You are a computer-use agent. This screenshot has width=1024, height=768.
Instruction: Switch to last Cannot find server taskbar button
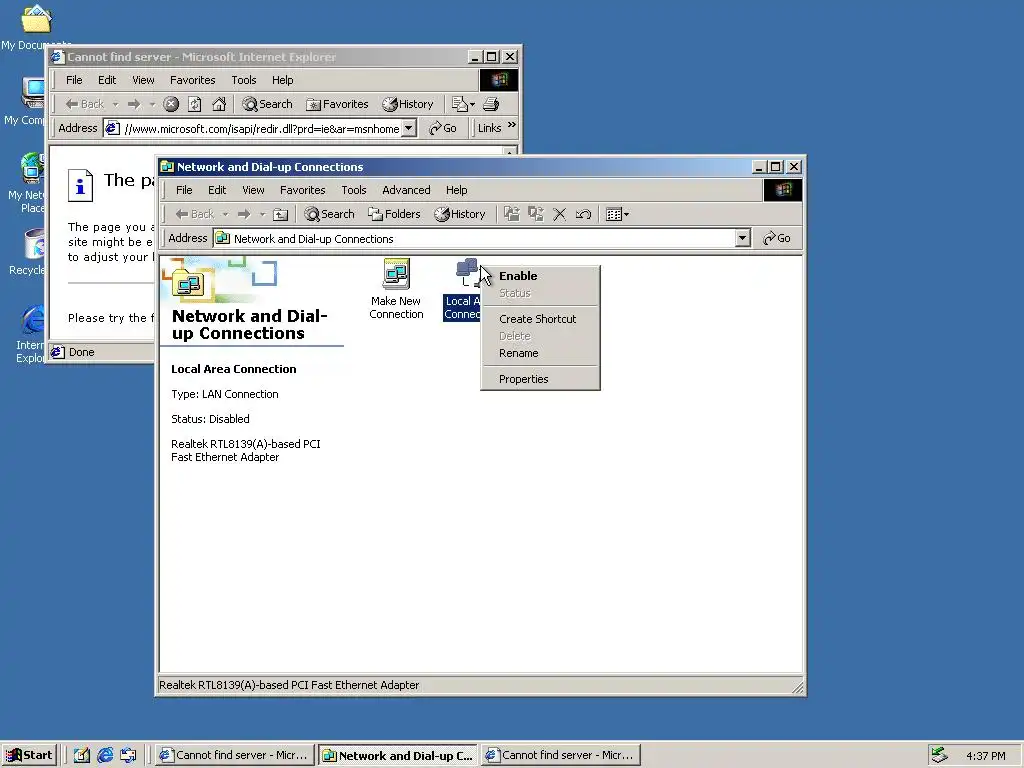560,755
